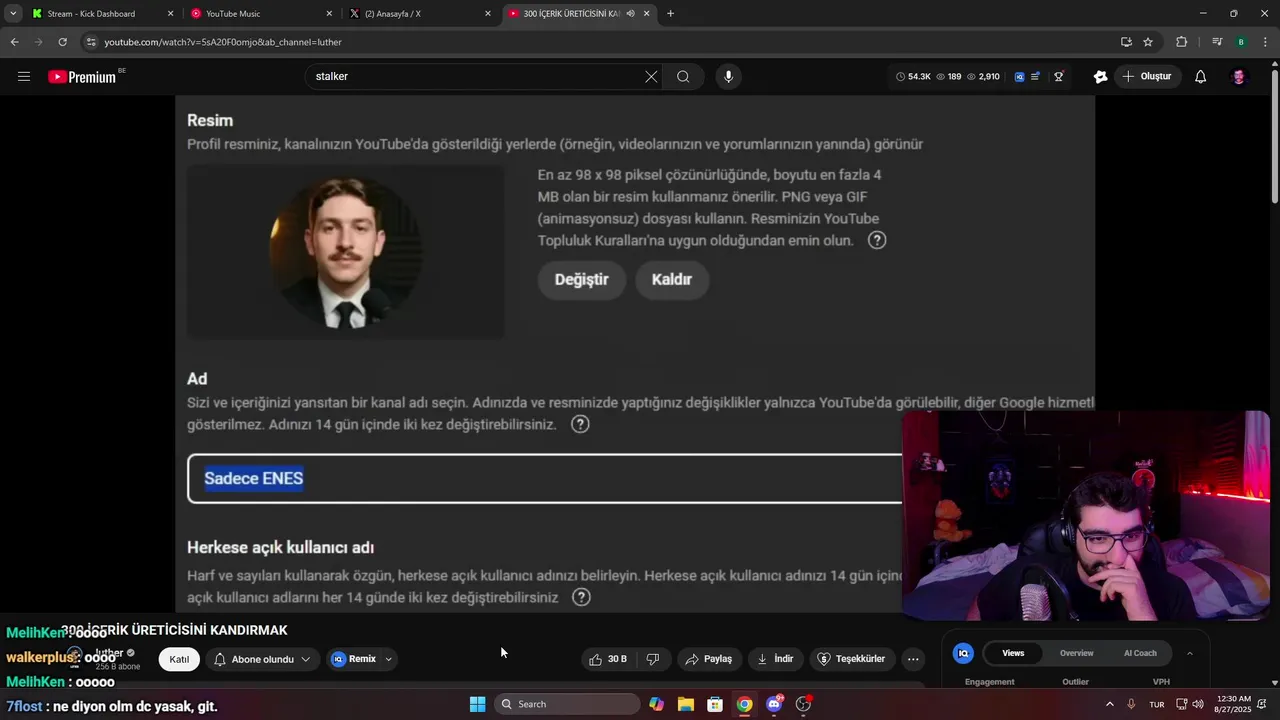Share the video with Paylaş

(709, 659)
